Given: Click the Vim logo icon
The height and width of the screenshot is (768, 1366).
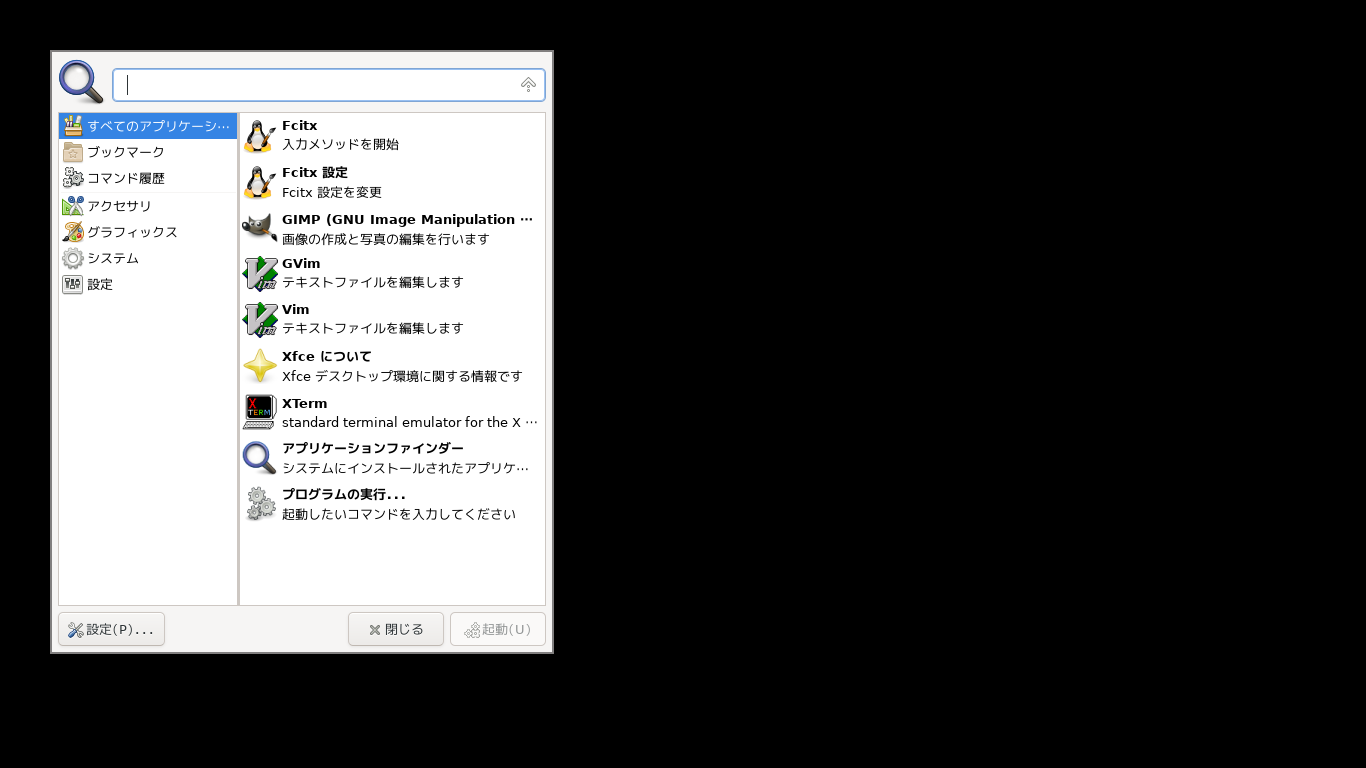Looking at the screenshot, I should click(x=260, y=320).
